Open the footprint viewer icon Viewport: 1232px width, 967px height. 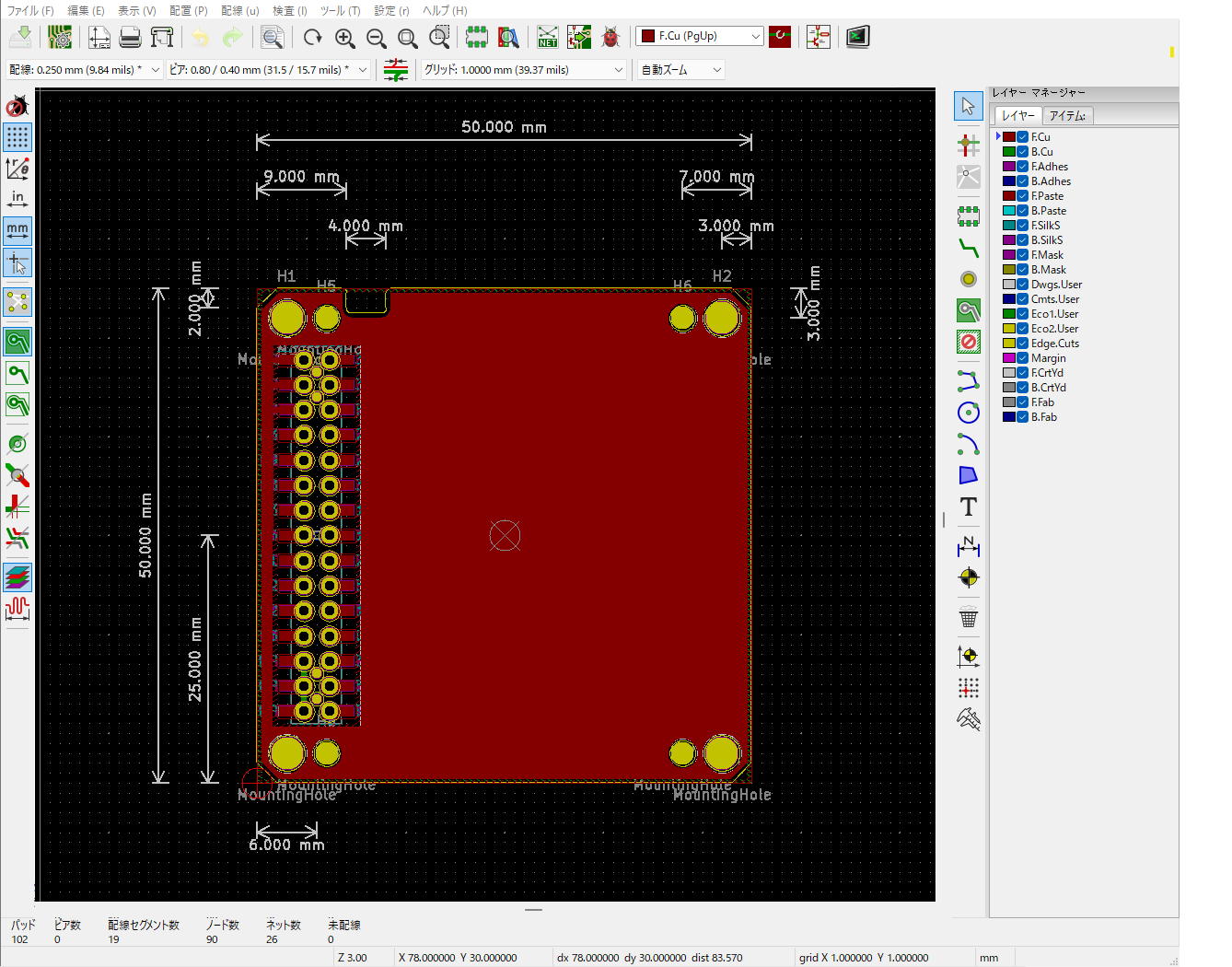coord(508,37)
